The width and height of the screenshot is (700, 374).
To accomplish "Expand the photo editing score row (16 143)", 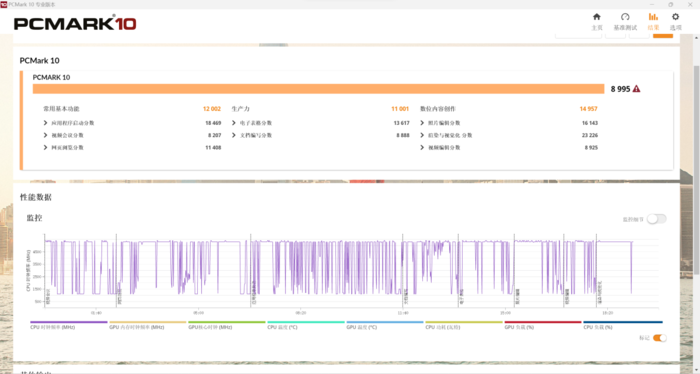I will (509, 123).
